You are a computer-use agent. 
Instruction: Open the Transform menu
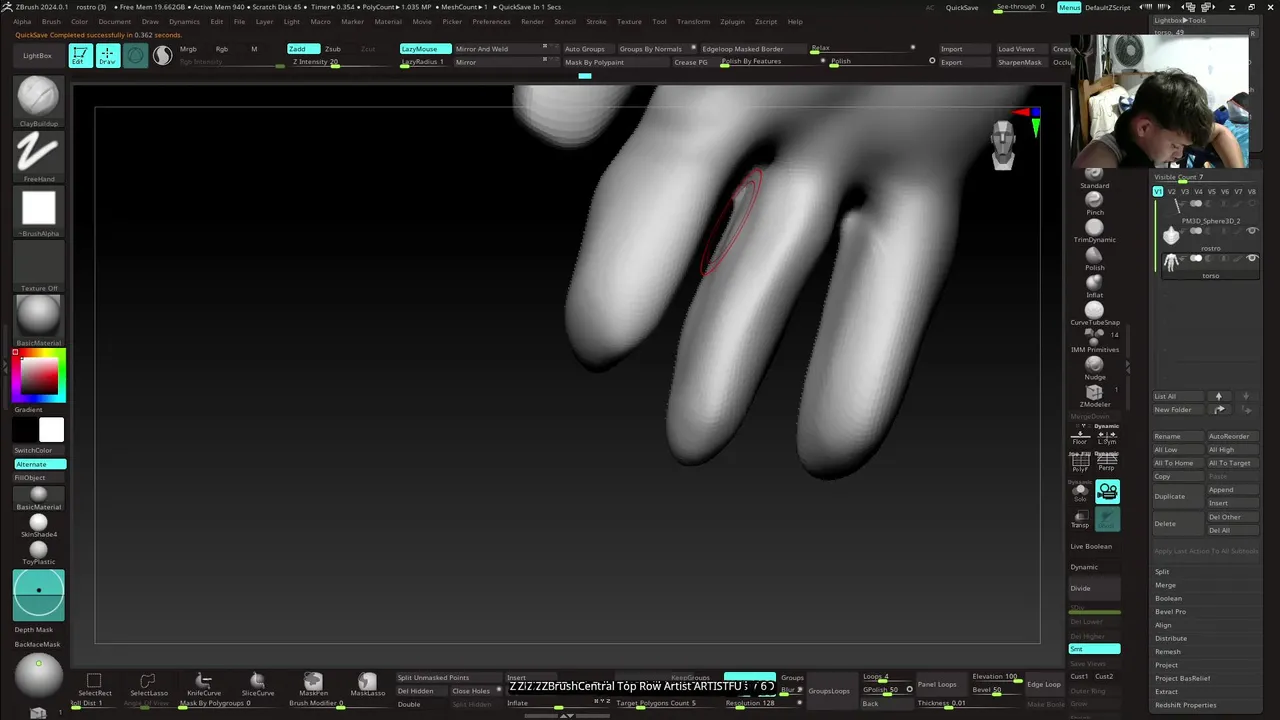click(693, 21)
